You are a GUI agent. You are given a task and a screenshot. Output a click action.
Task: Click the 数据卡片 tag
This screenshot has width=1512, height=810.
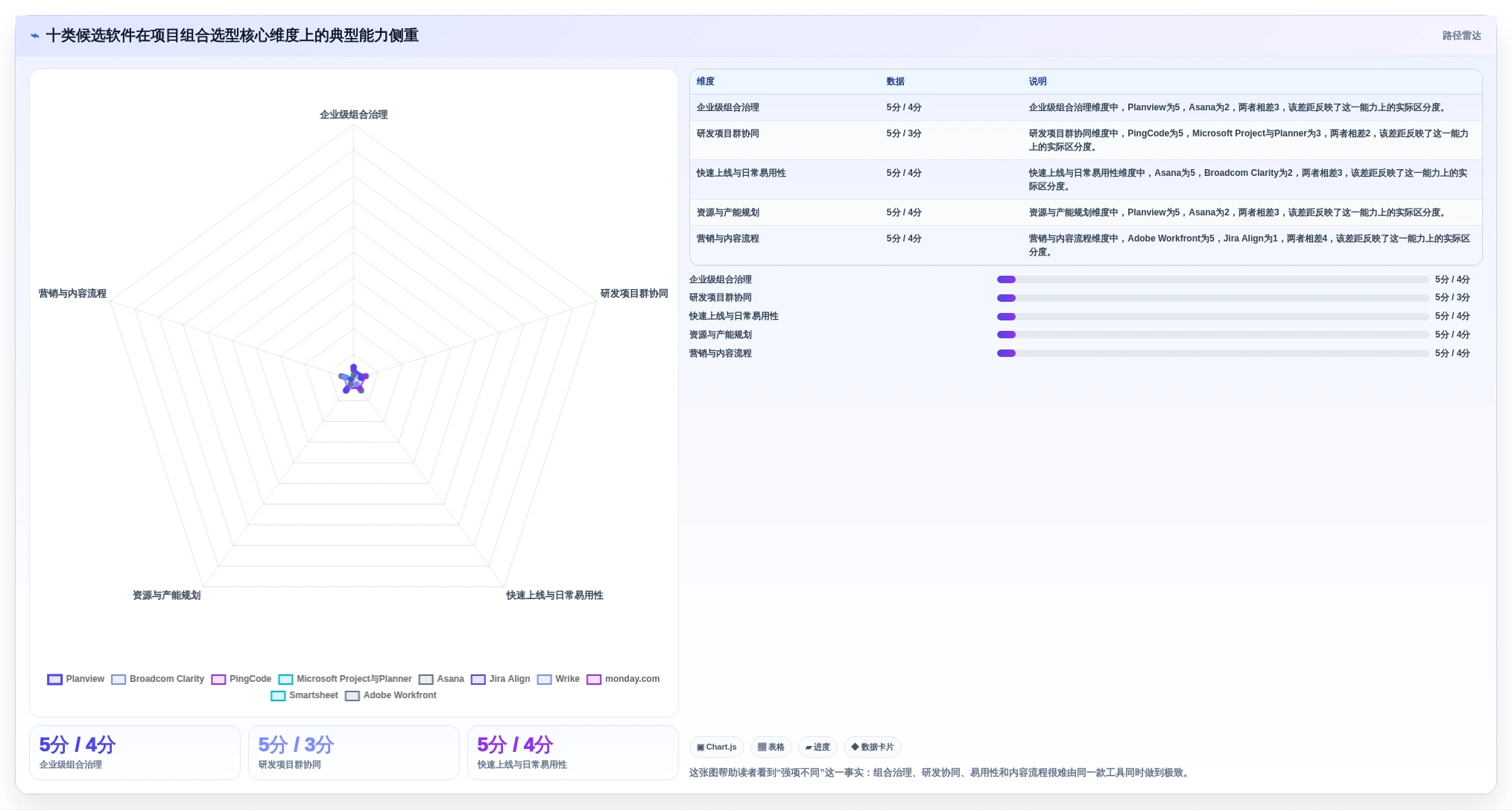pos(873,747)
